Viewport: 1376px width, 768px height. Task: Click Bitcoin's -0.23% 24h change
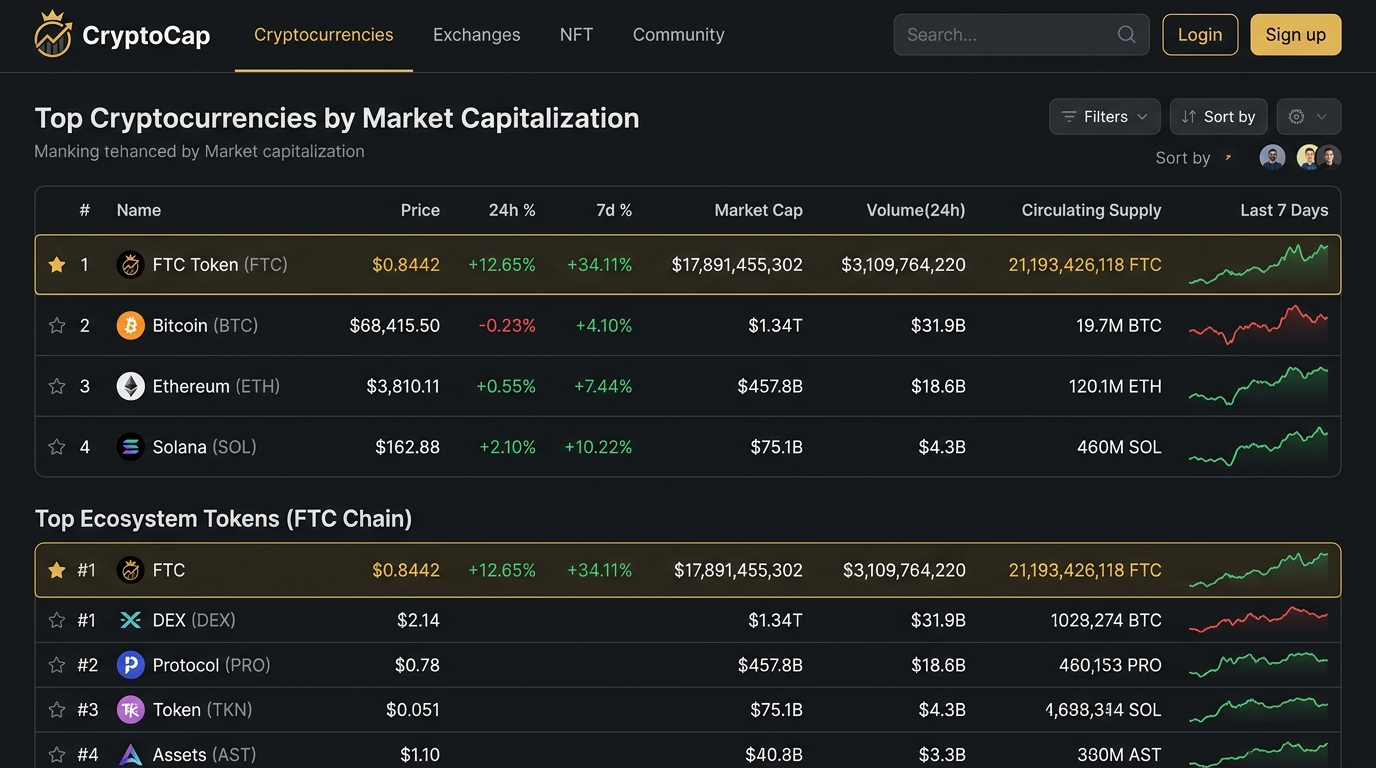tap(507, 325)
